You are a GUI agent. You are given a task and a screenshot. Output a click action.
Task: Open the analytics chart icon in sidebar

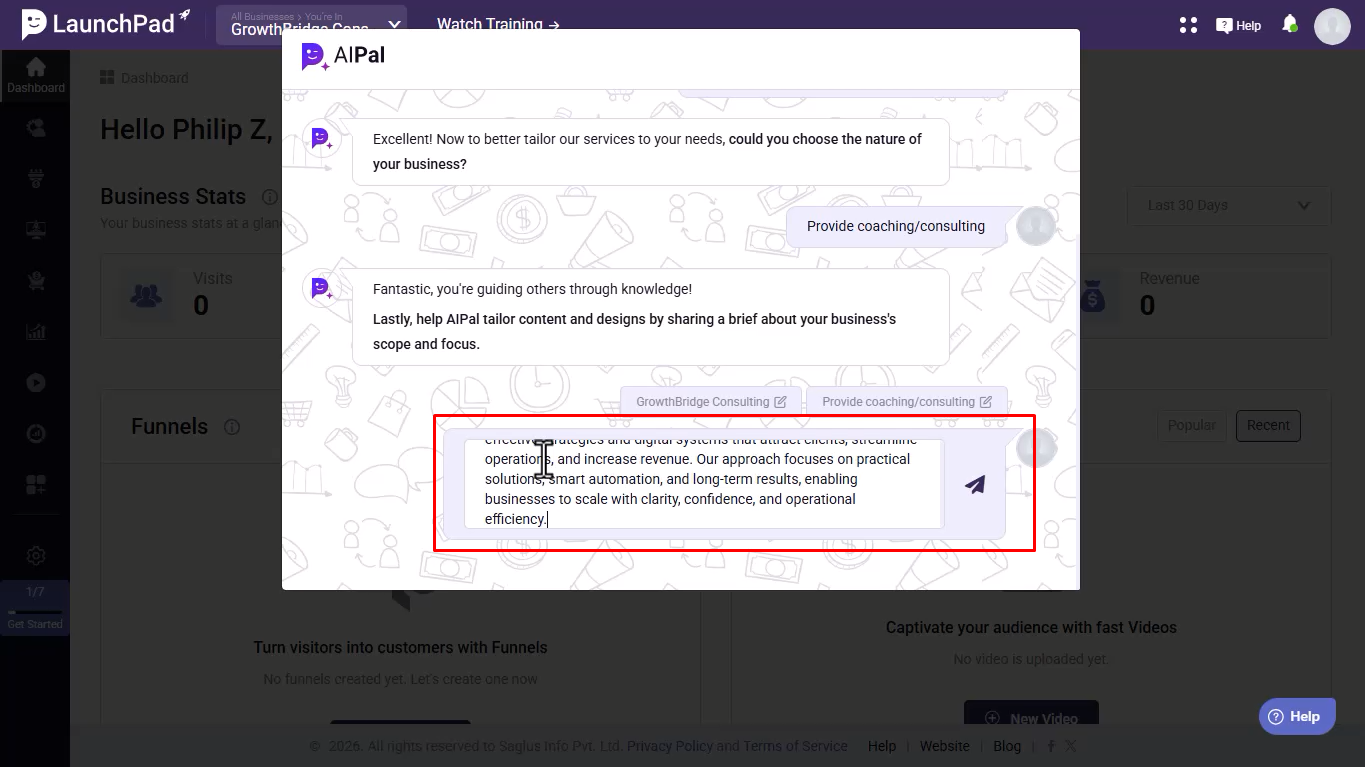point(36,331)
